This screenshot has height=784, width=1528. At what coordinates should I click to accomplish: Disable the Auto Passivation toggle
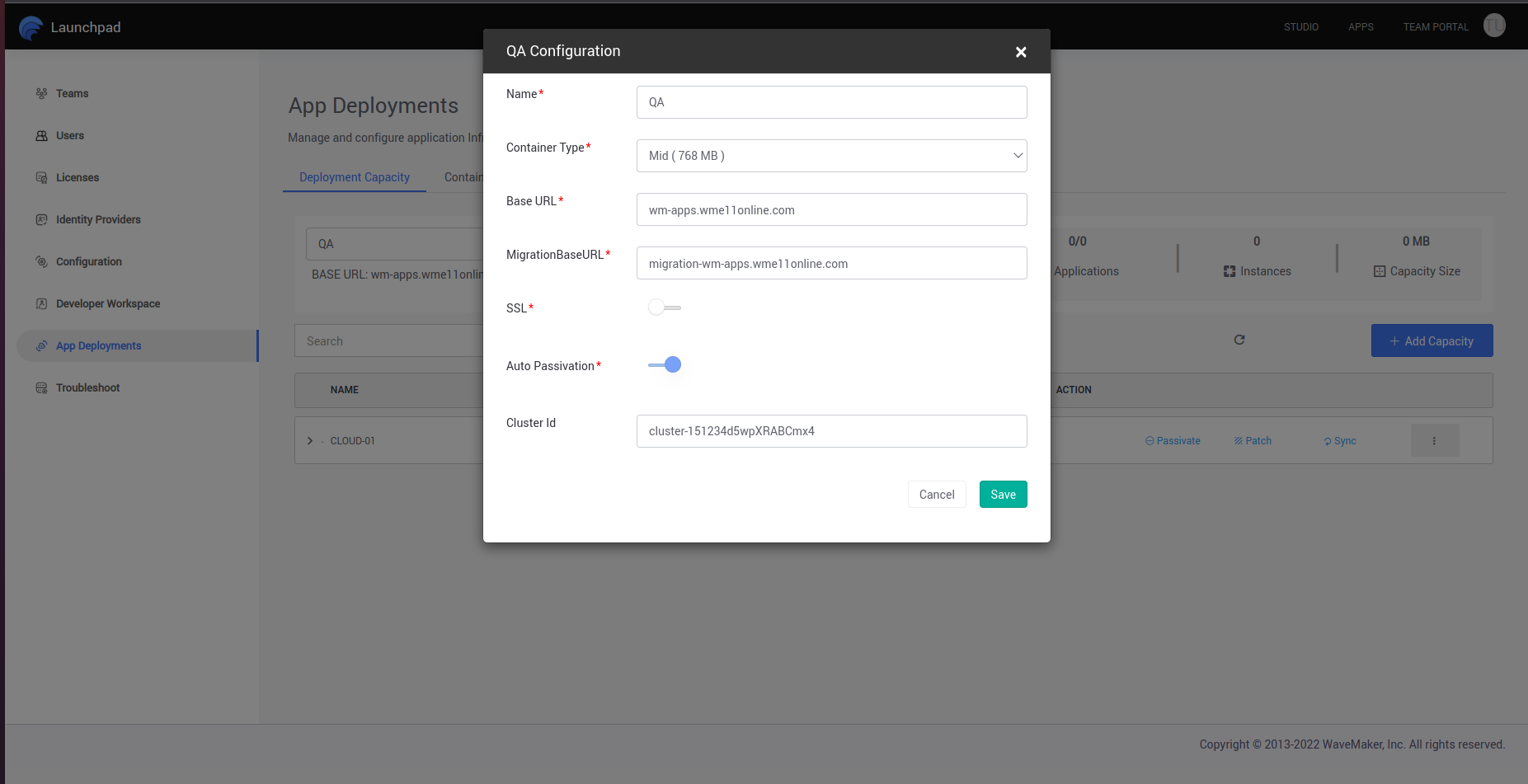point(664,364)
